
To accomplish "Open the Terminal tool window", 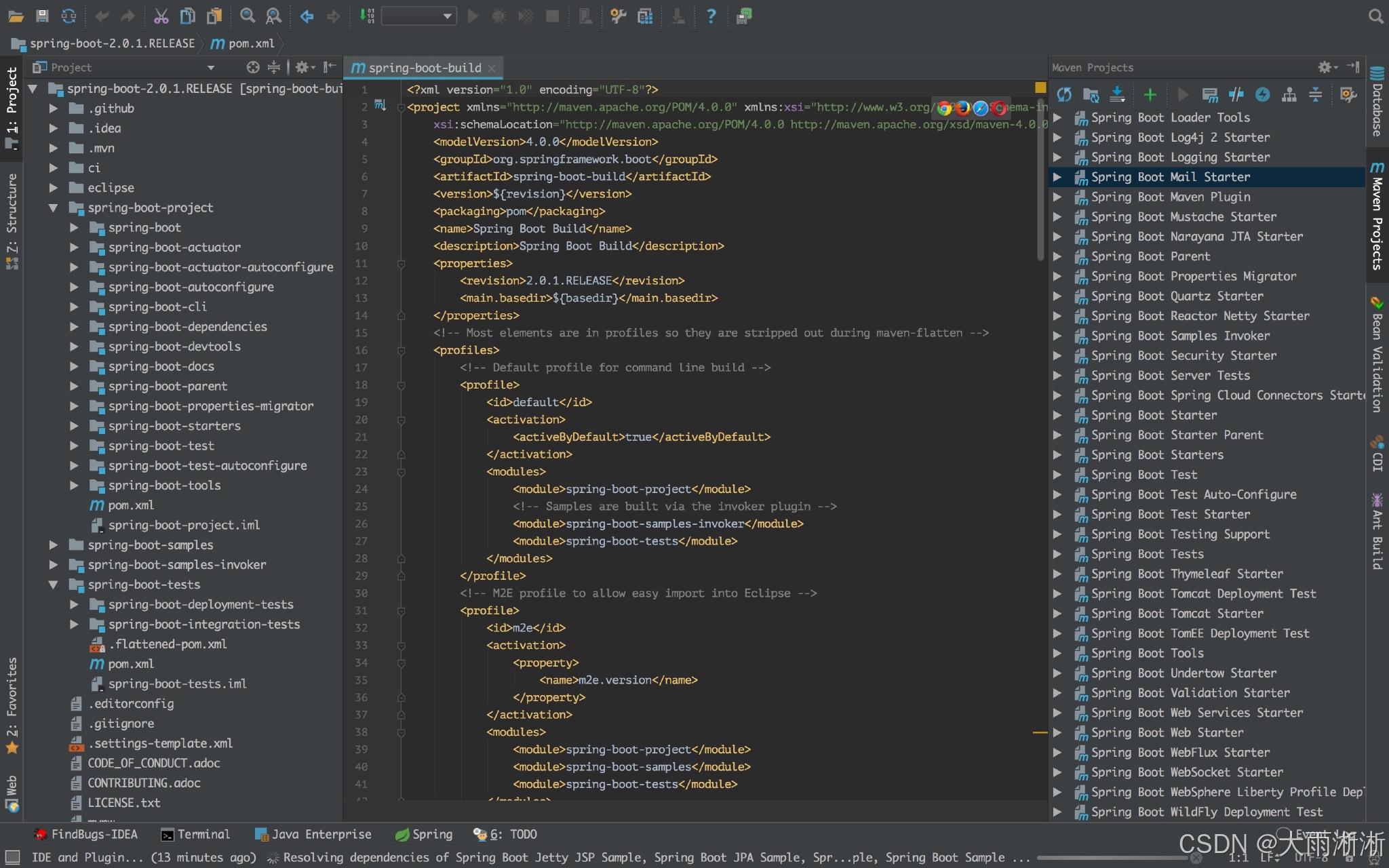I will click(x=195, y=834).
